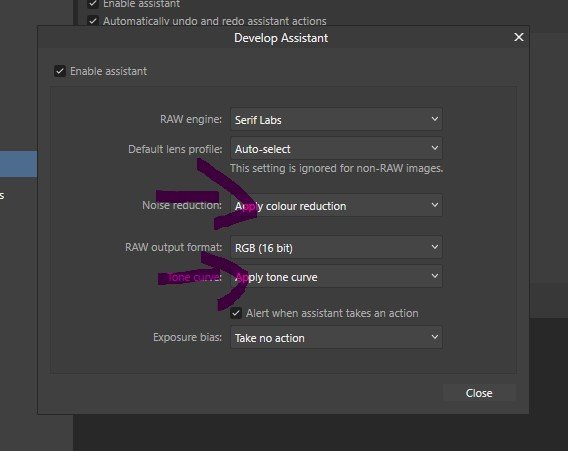Expand the Tone curve dropdown
568x451 pixels.
[336, 276]
